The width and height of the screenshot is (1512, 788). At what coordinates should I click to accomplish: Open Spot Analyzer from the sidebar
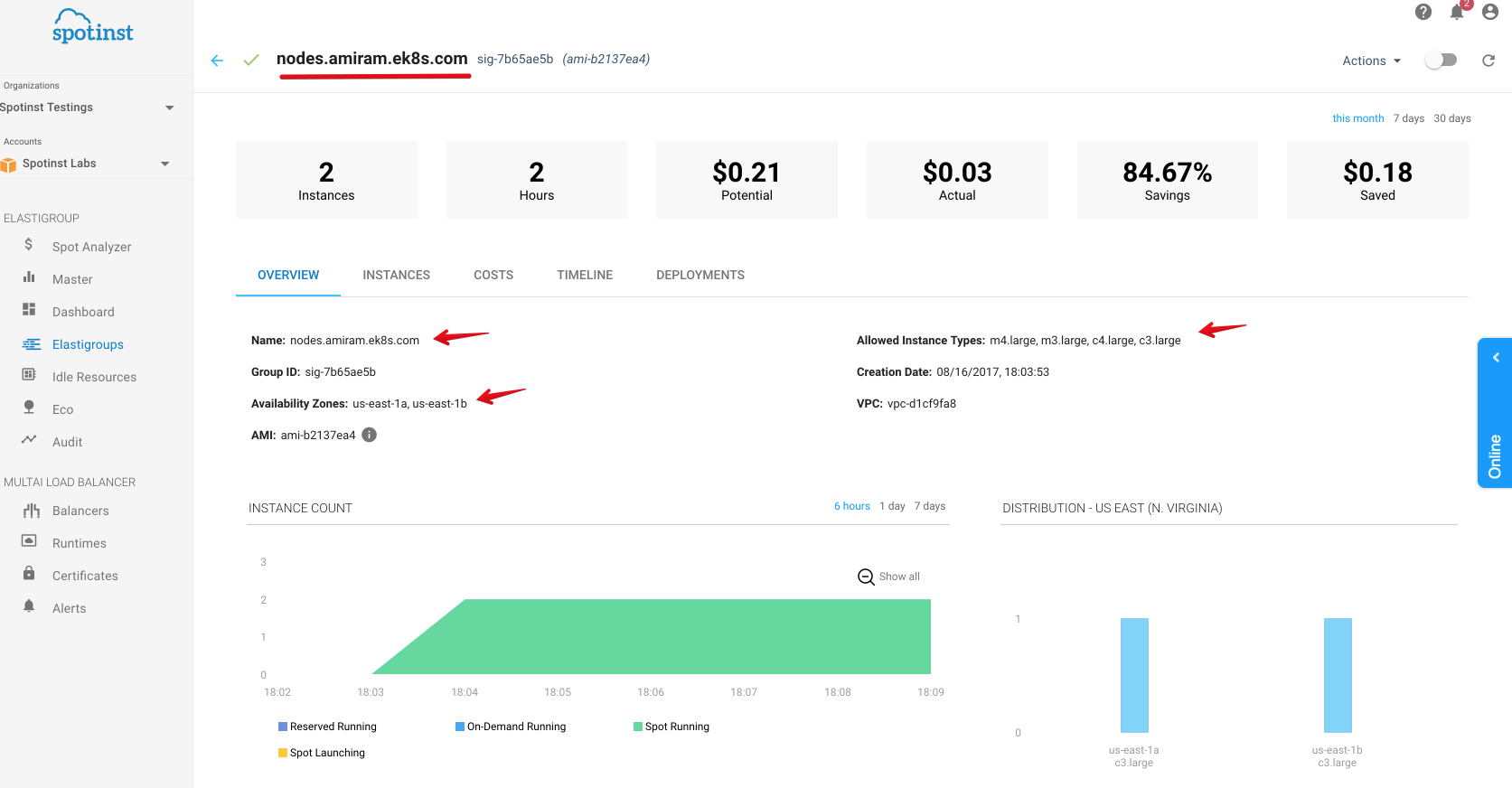[x=91, y=247]
